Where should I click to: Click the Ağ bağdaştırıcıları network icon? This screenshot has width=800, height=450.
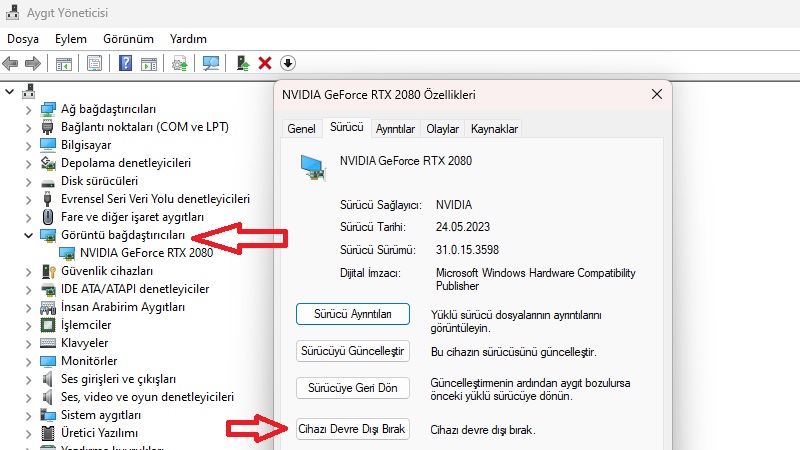(x=48, y=109)
